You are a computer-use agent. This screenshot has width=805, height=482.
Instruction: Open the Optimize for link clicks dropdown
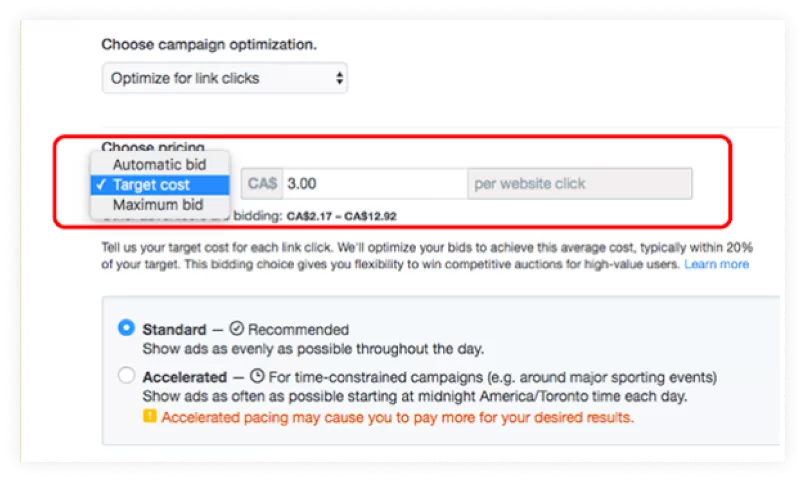coord(224,78)
